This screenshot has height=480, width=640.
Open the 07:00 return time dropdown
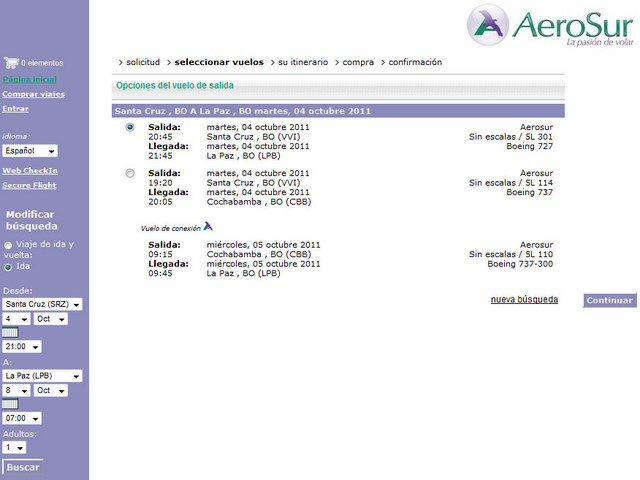pos(22,418)
